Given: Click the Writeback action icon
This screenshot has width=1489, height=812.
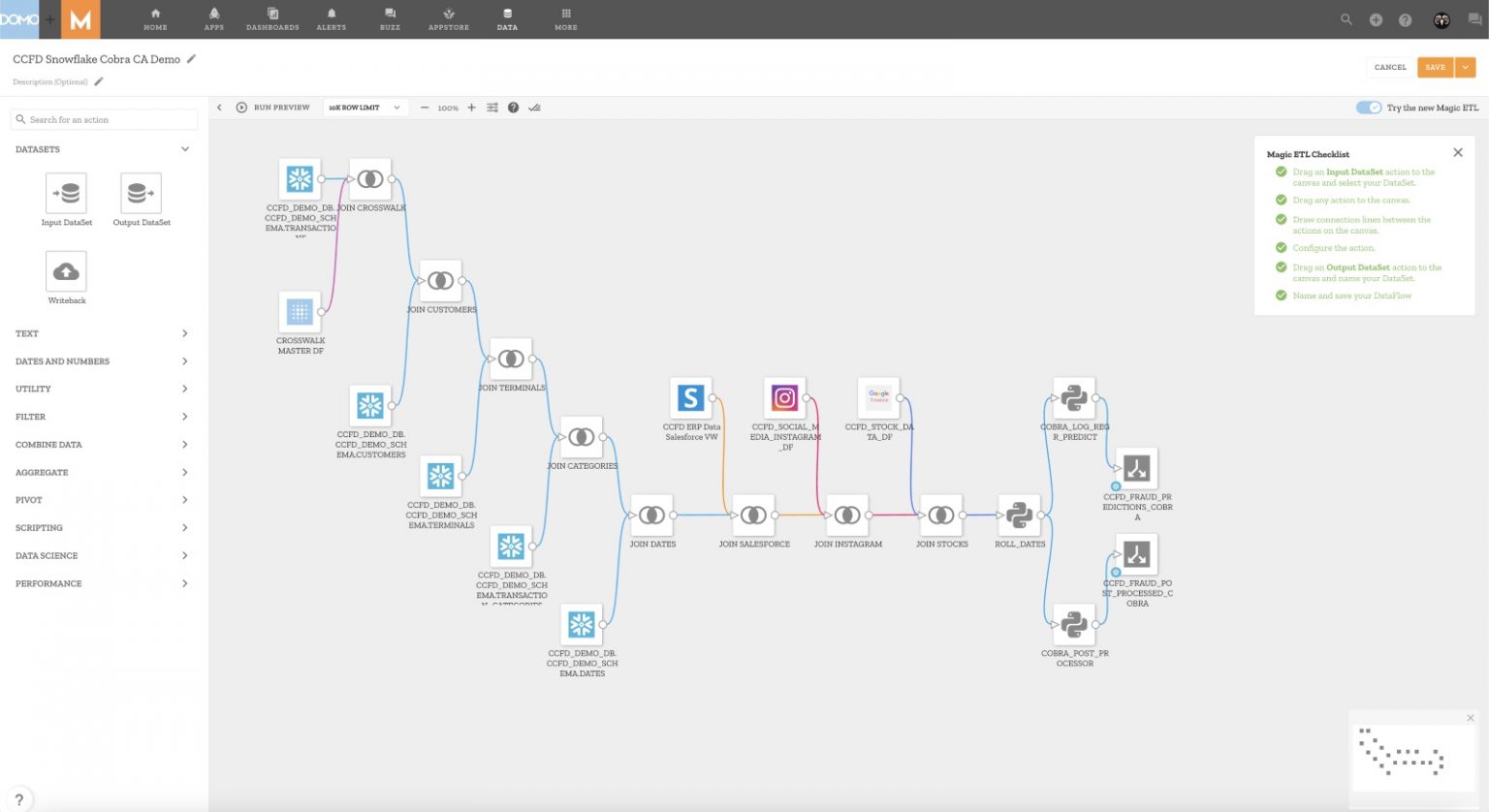Looking at the screenshot, I should tap(66, 271).
